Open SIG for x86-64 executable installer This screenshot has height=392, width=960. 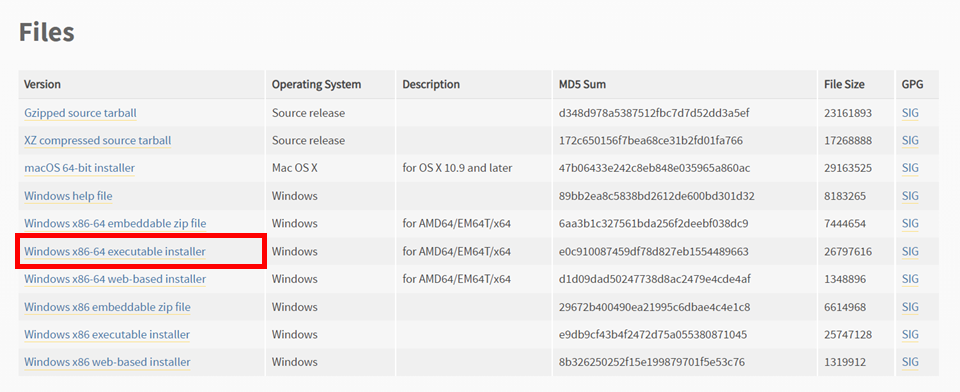(910, 251)
